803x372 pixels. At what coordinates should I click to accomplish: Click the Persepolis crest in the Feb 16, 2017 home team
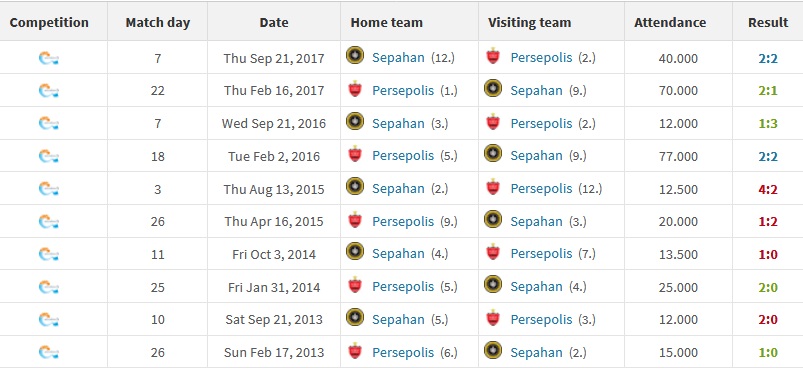(x=355, y=89)
